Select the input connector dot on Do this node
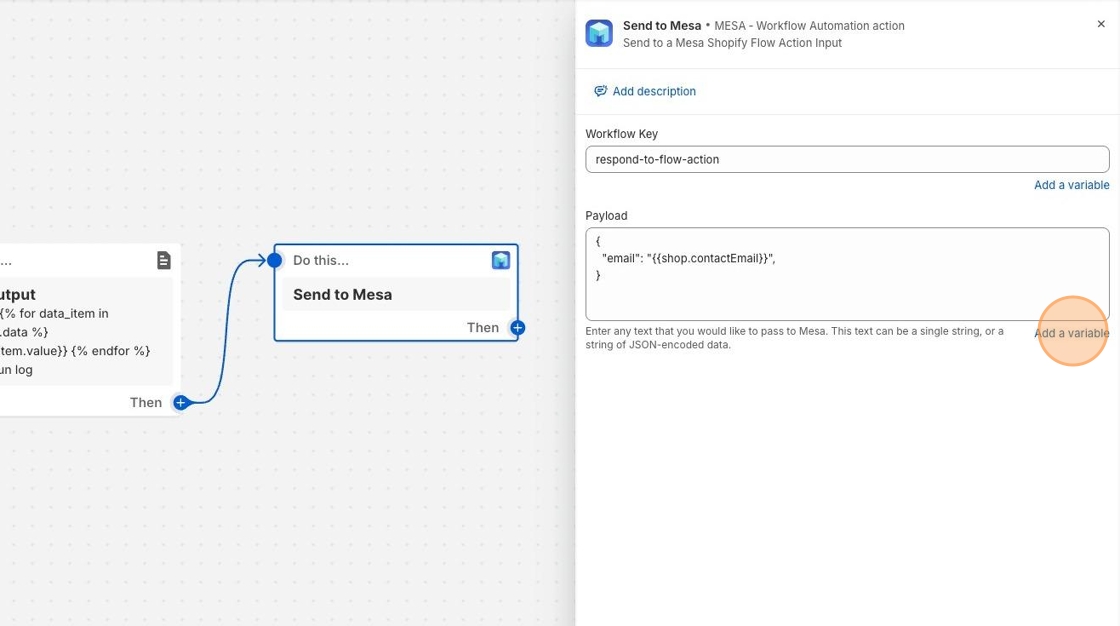This screenshot has width=1120, height=626. [x=274, y=260]
